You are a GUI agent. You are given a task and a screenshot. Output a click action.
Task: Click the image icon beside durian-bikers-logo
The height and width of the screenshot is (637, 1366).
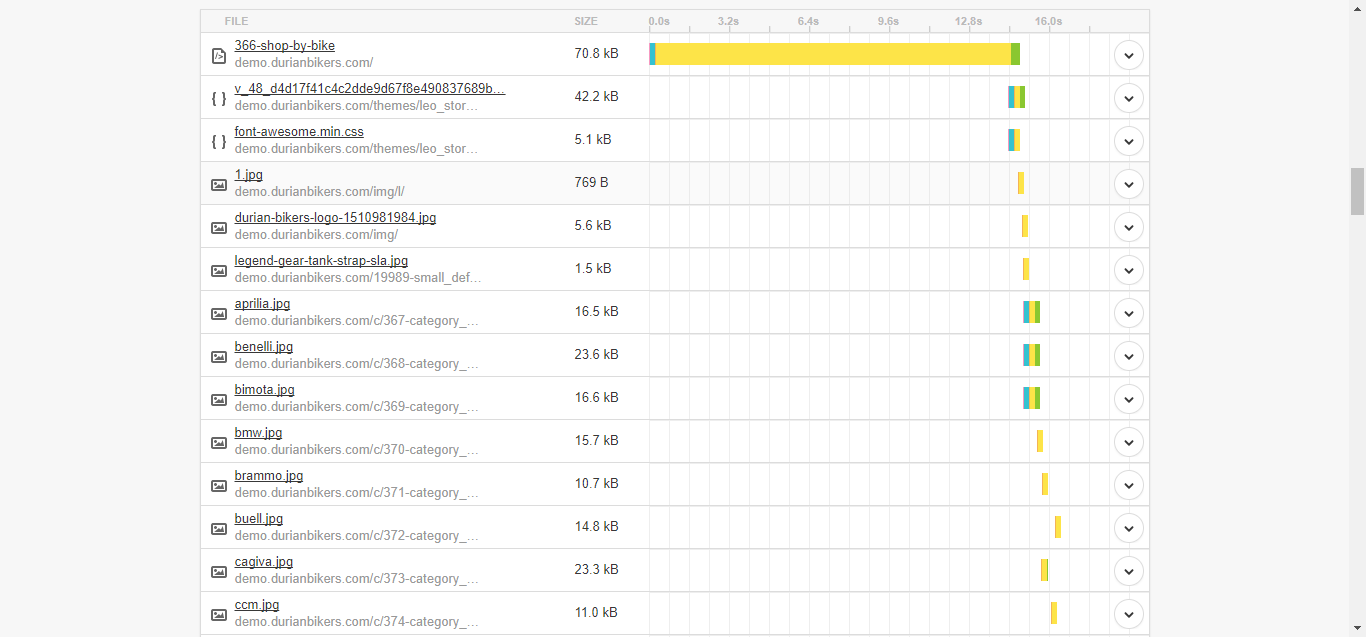click(219, 228)
